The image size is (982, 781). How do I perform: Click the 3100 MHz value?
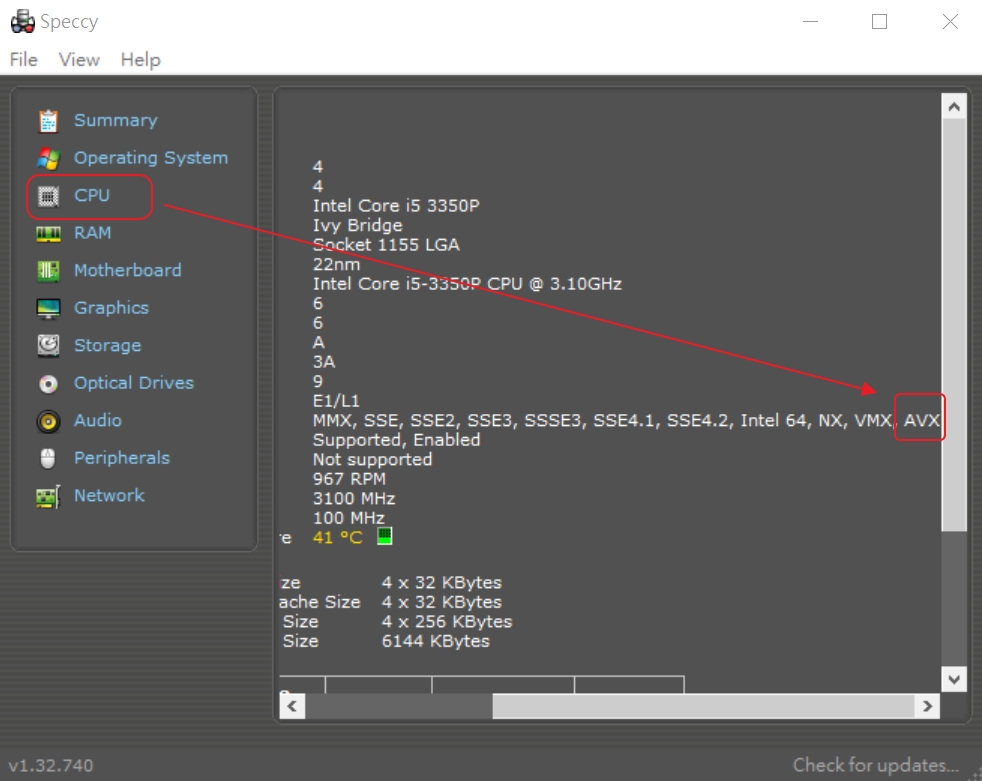(354, 499)
